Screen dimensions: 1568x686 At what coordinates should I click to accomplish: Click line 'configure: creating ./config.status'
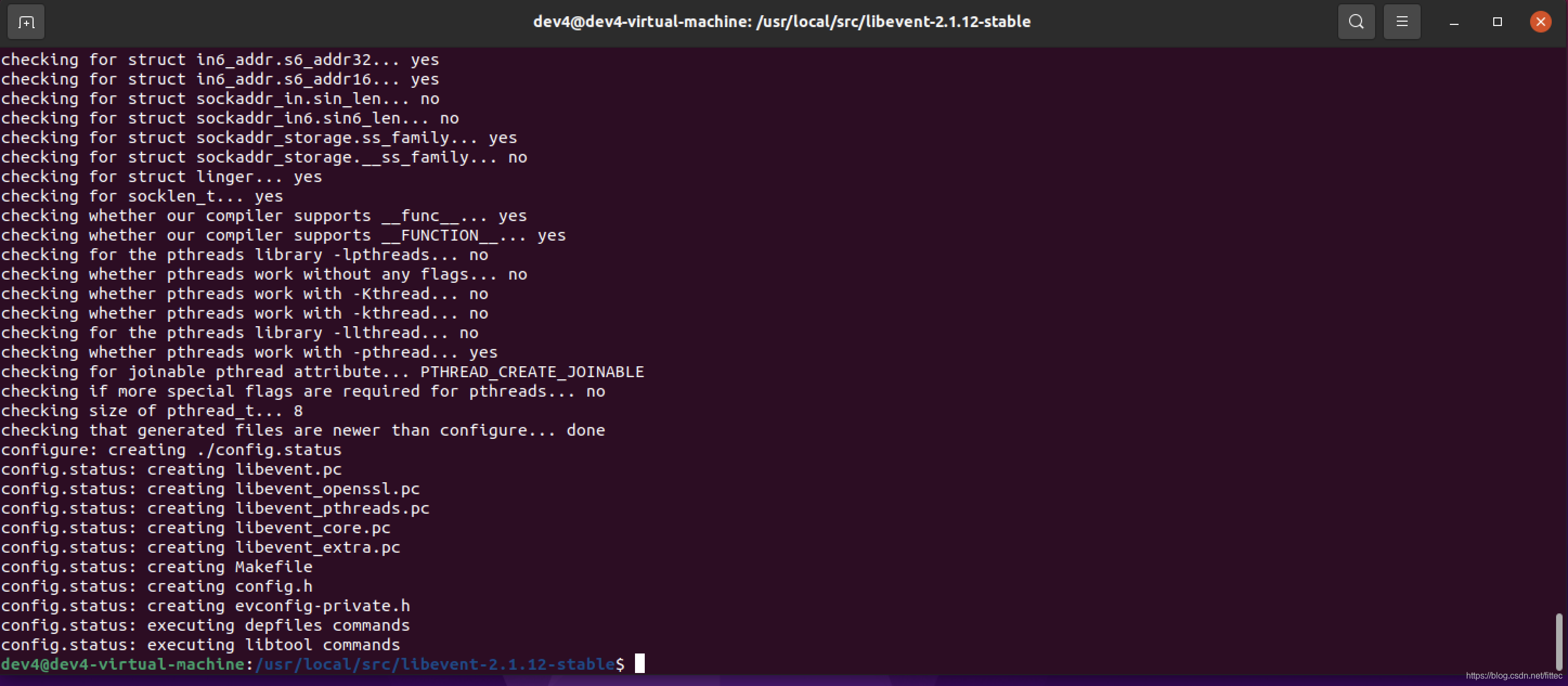[x=171, y=450]
